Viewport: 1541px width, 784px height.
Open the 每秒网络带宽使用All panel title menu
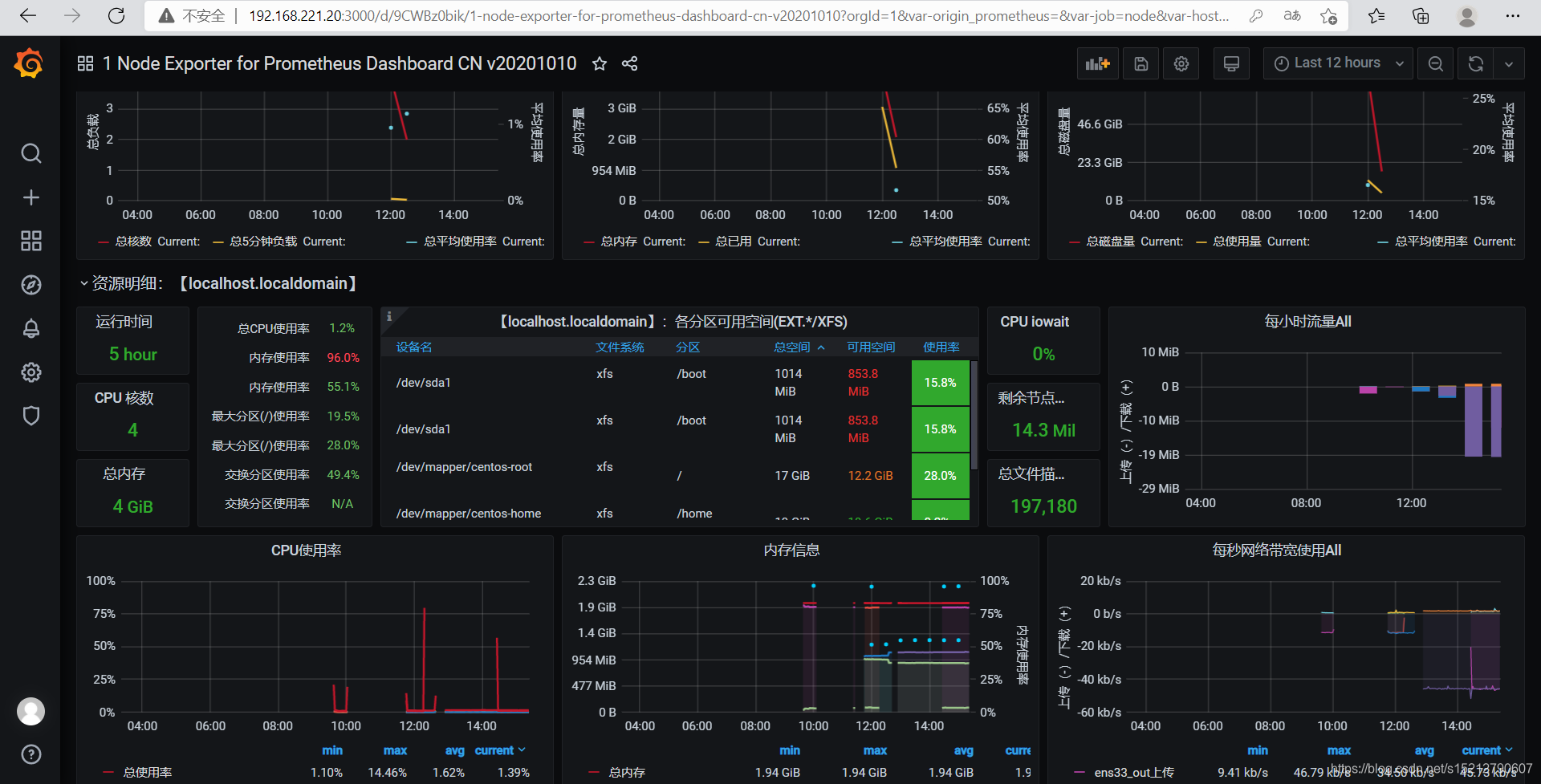(1277, 550)
